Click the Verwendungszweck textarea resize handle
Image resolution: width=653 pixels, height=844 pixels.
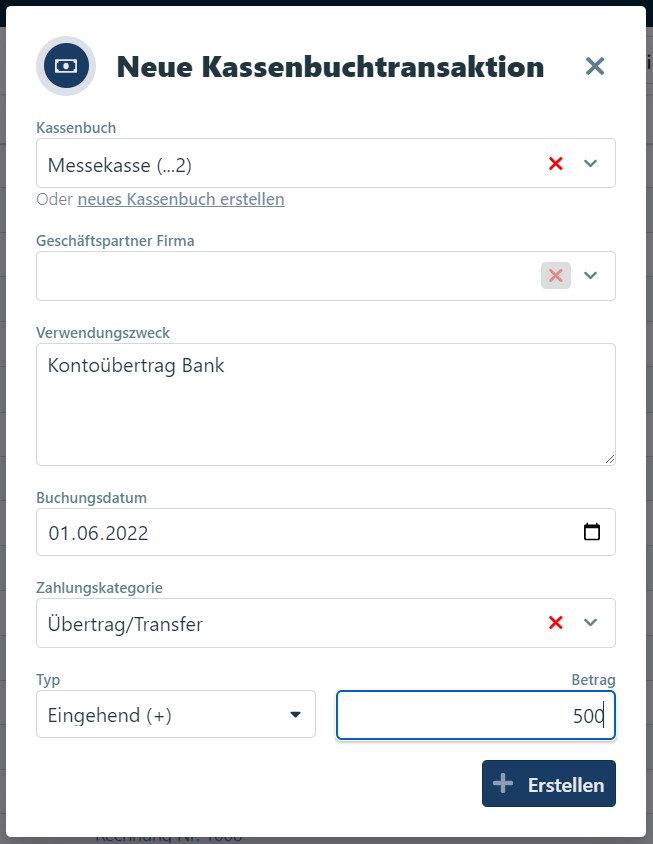coord(609,458)
